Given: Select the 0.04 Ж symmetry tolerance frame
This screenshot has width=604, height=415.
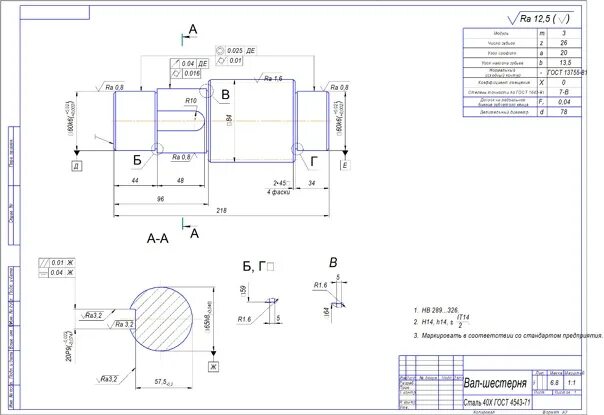Looking at the screenshot, I should (x=57, y=273).
